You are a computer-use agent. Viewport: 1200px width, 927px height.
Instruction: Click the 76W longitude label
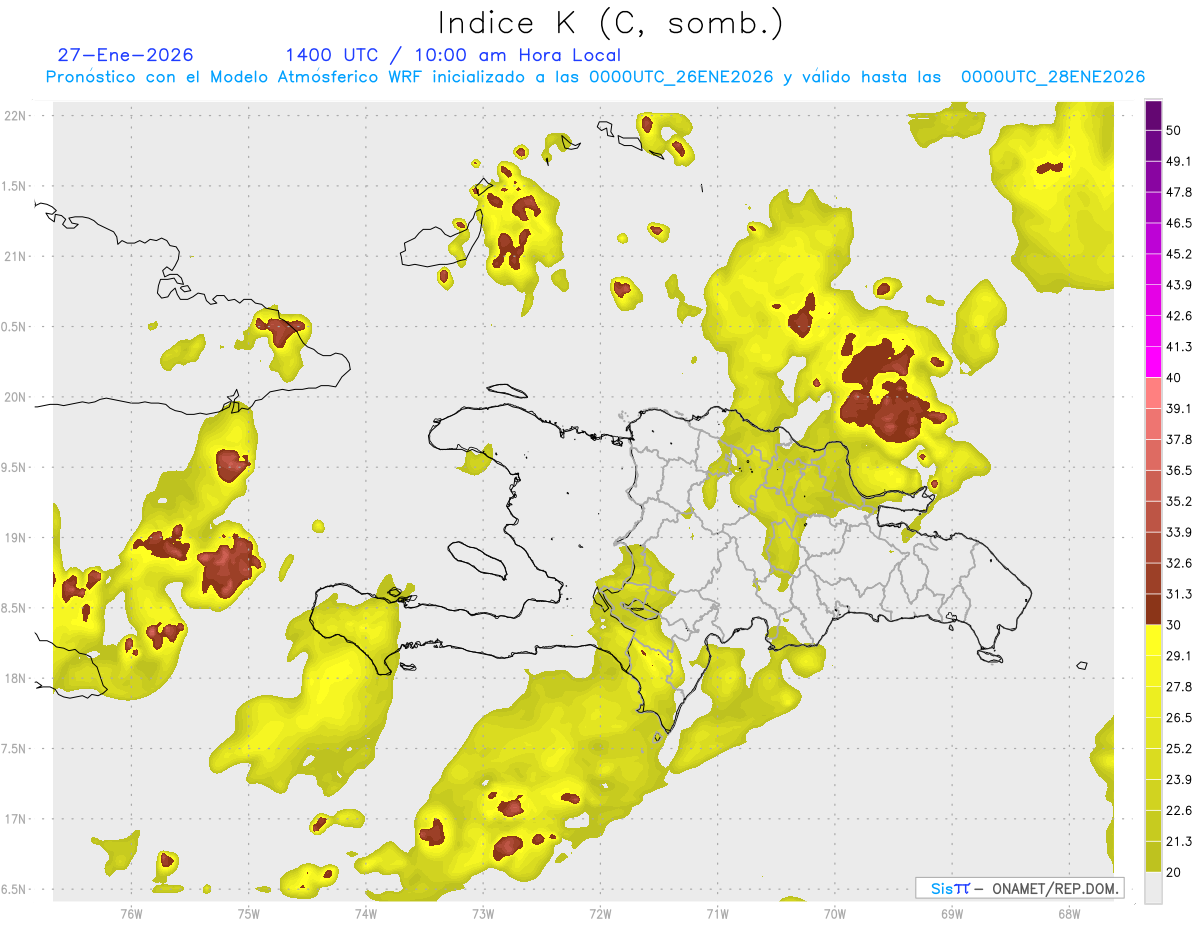pyautogui.click(x=131, y=914)
